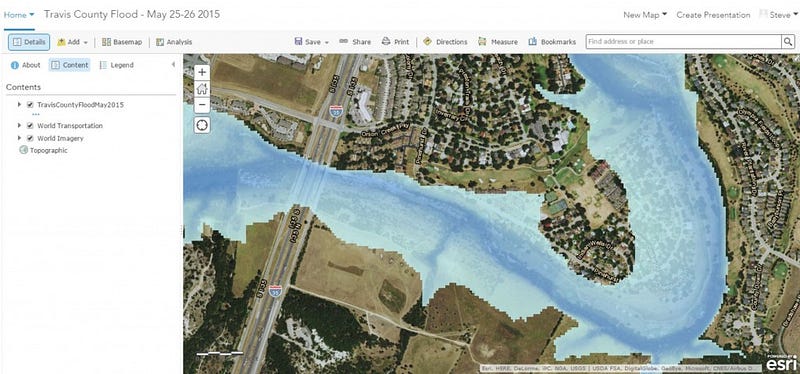Click the map title Travis County Flood
This screenshot has height=374, width=800.
coord(132,14)
